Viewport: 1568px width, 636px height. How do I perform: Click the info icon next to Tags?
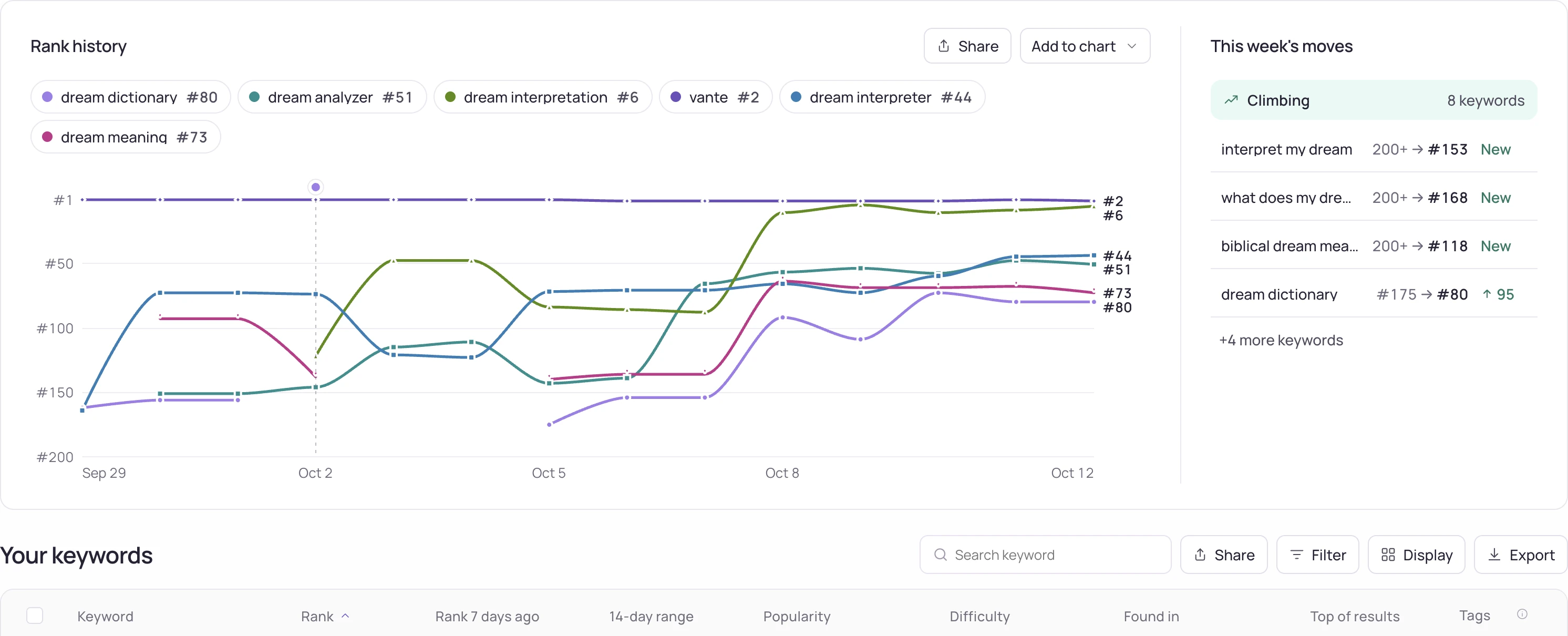tap(1522, 614)
